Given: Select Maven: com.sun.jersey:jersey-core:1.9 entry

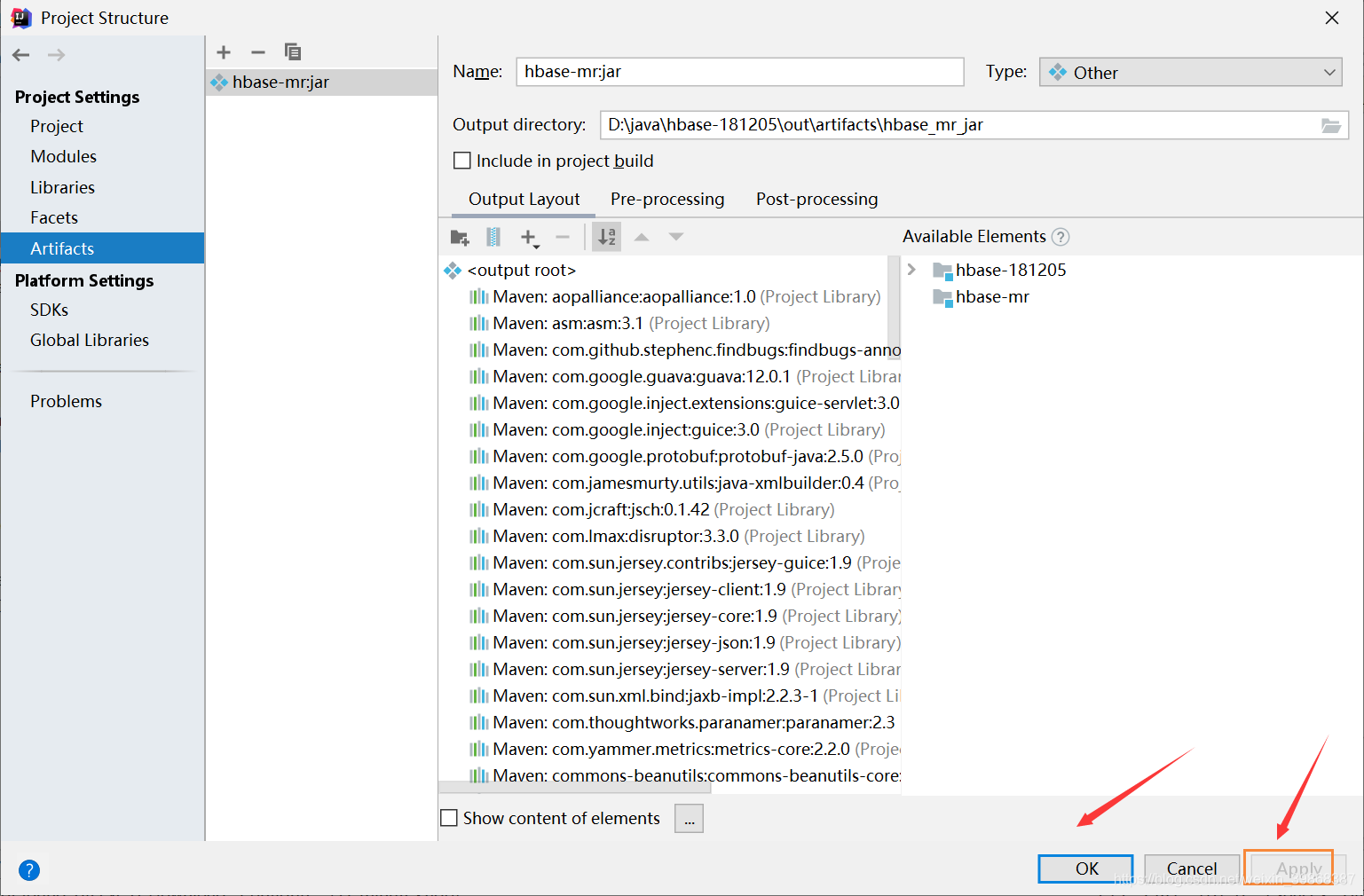Looking at the screenshot, I should [685, 616].
